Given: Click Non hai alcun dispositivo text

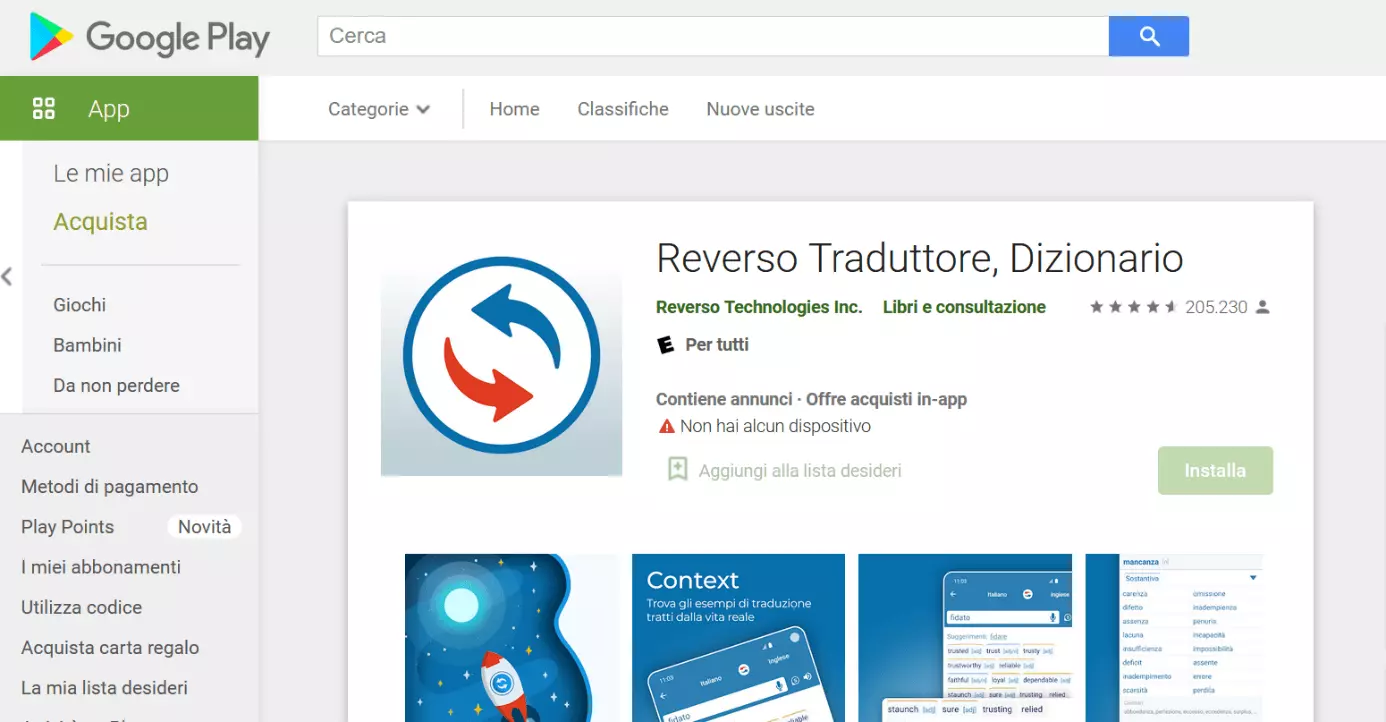Looking at the screenshot, I should (x=775, y=426).
